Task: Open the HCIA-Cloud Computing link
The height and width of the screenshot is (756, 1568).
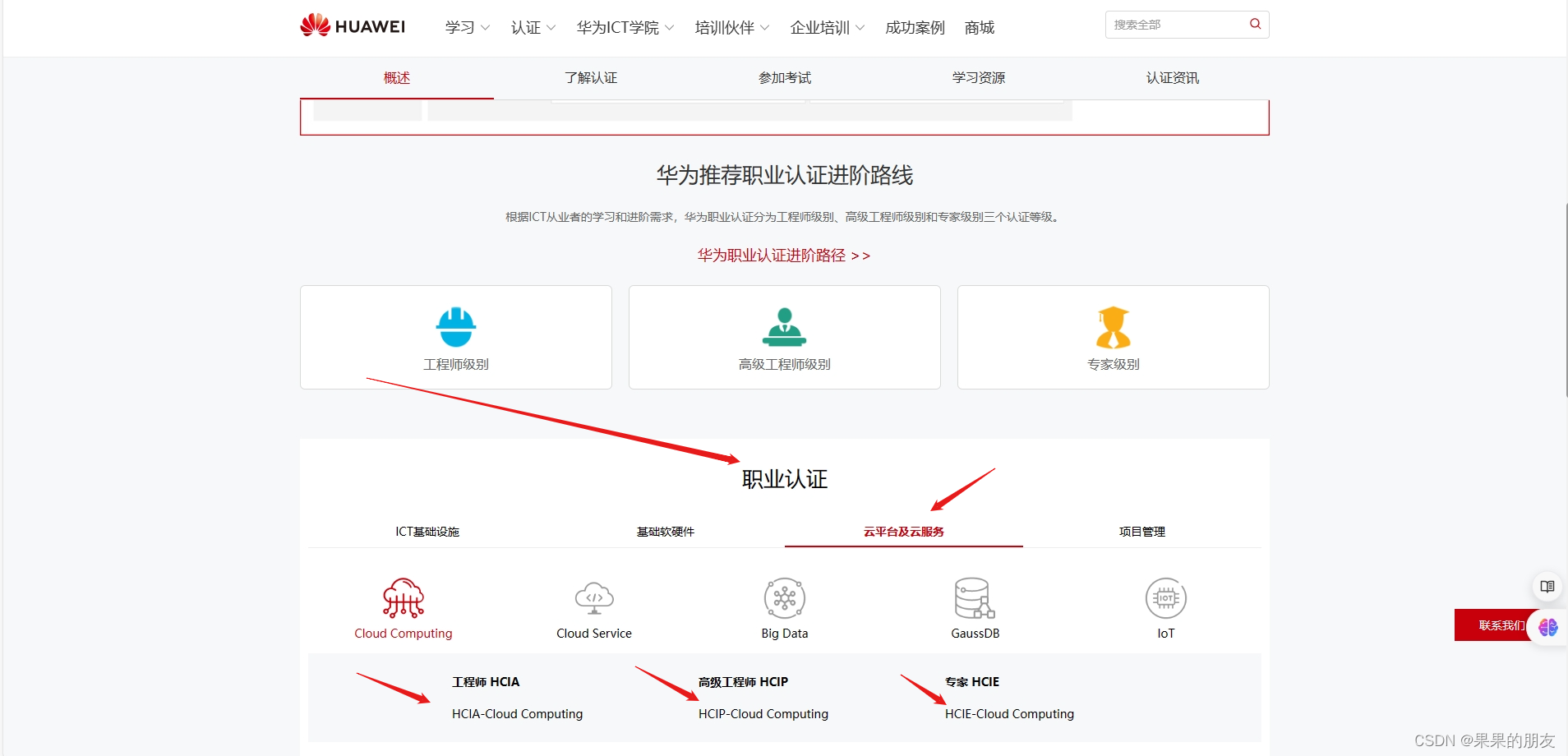Action: tap(517, 714)
